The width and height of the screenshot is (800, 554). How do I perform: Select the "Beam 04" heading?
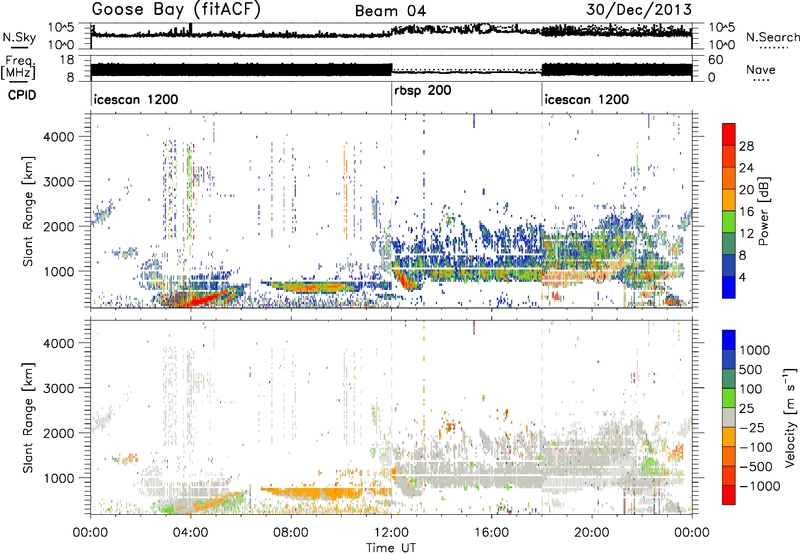coord(390,11)
